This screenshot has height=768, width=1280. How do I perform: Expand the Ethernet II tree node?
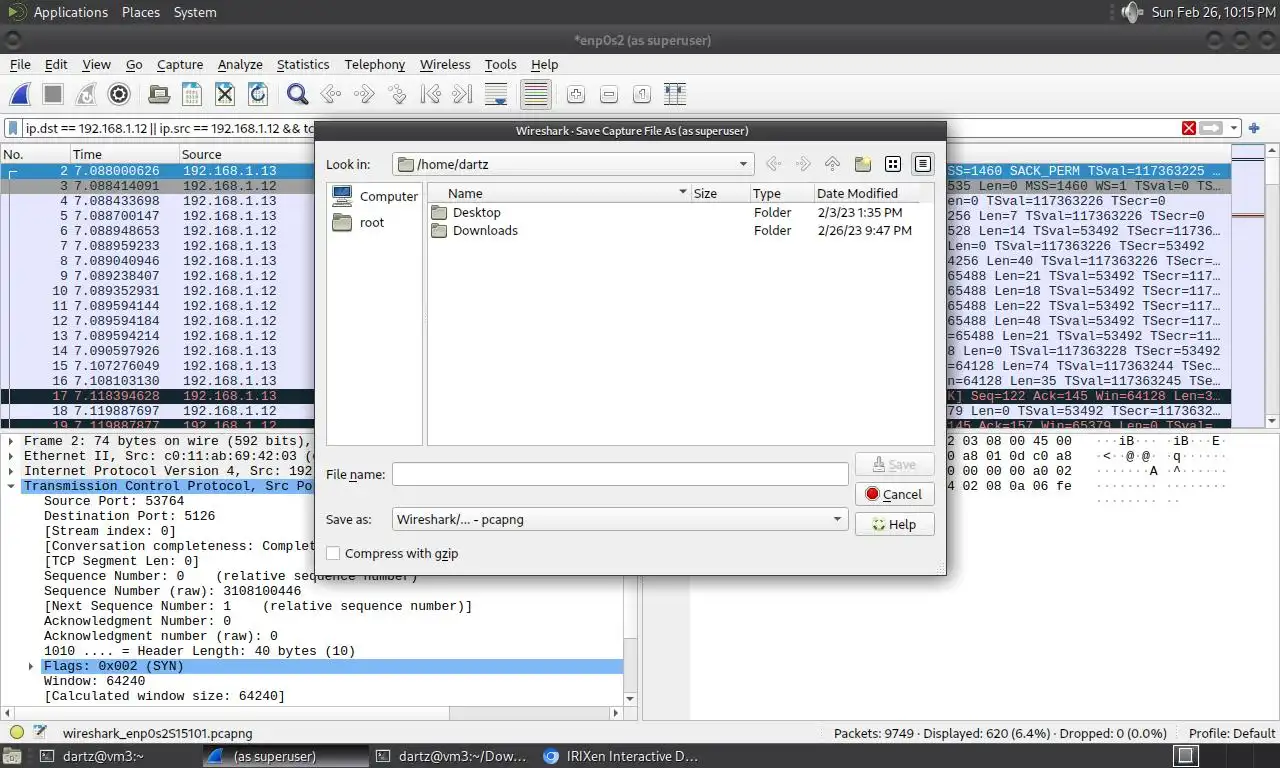[11, 456]
